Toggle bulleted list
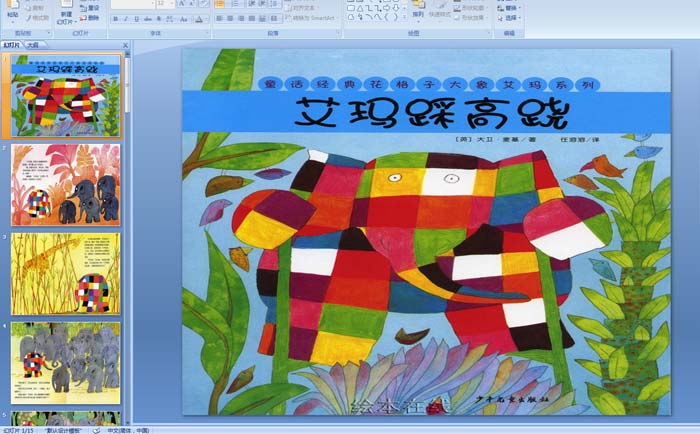The width and height of the screenshot is (700, 434). (x=219, y=4)
